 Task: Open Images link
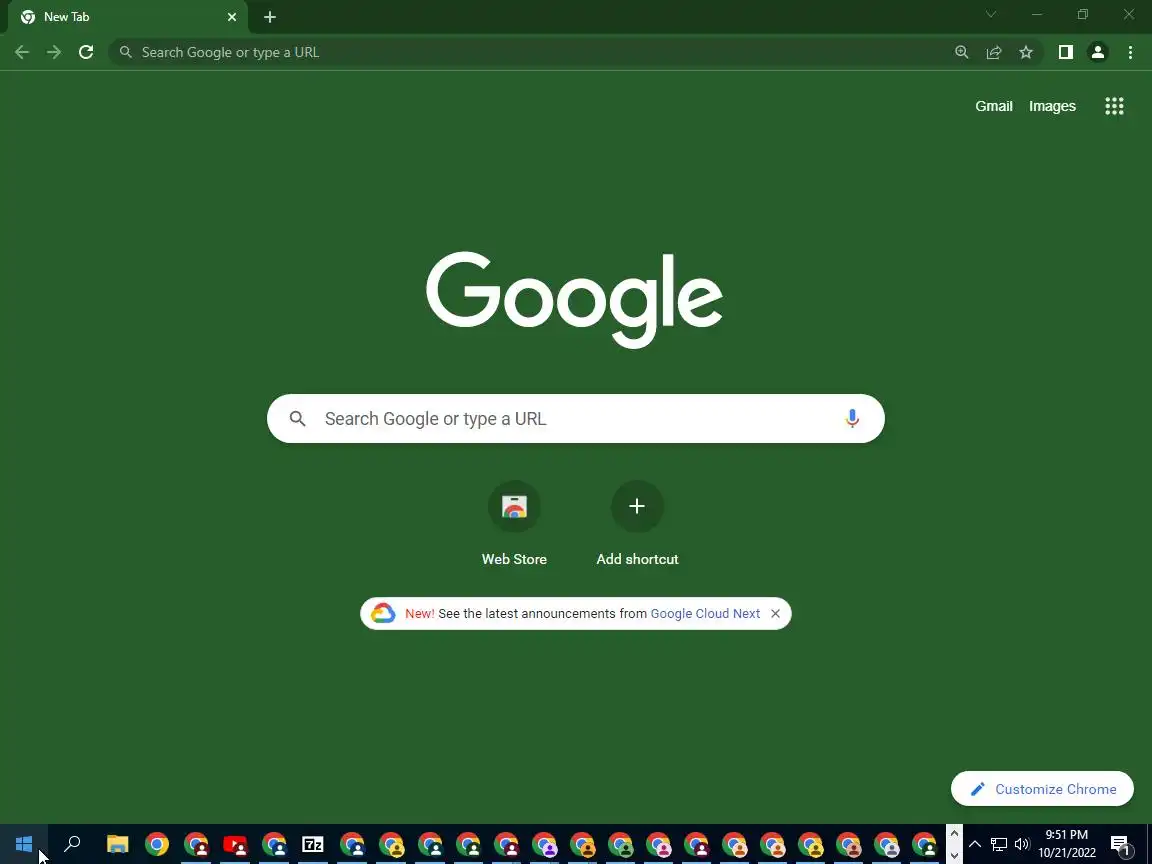coord(1052,106)
